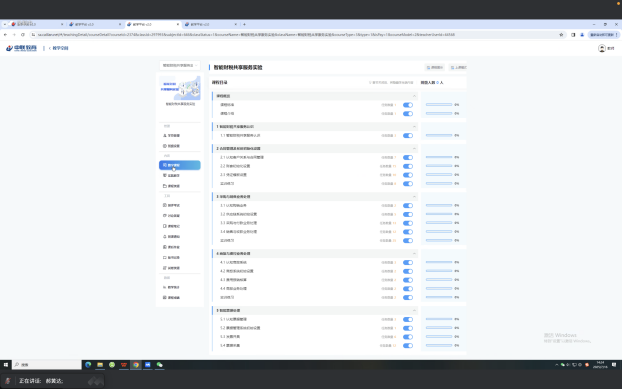Switch to the leftmost browser tab
This screenshot has height=389, width=622.
(x=36, y=24)
